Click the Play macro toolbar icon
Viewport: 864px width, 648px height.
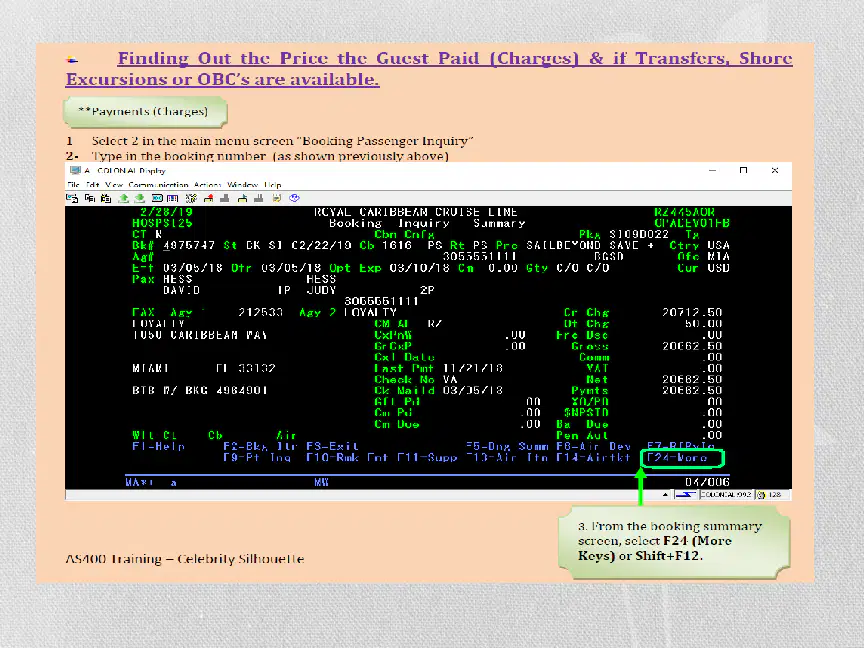point(242,198)
